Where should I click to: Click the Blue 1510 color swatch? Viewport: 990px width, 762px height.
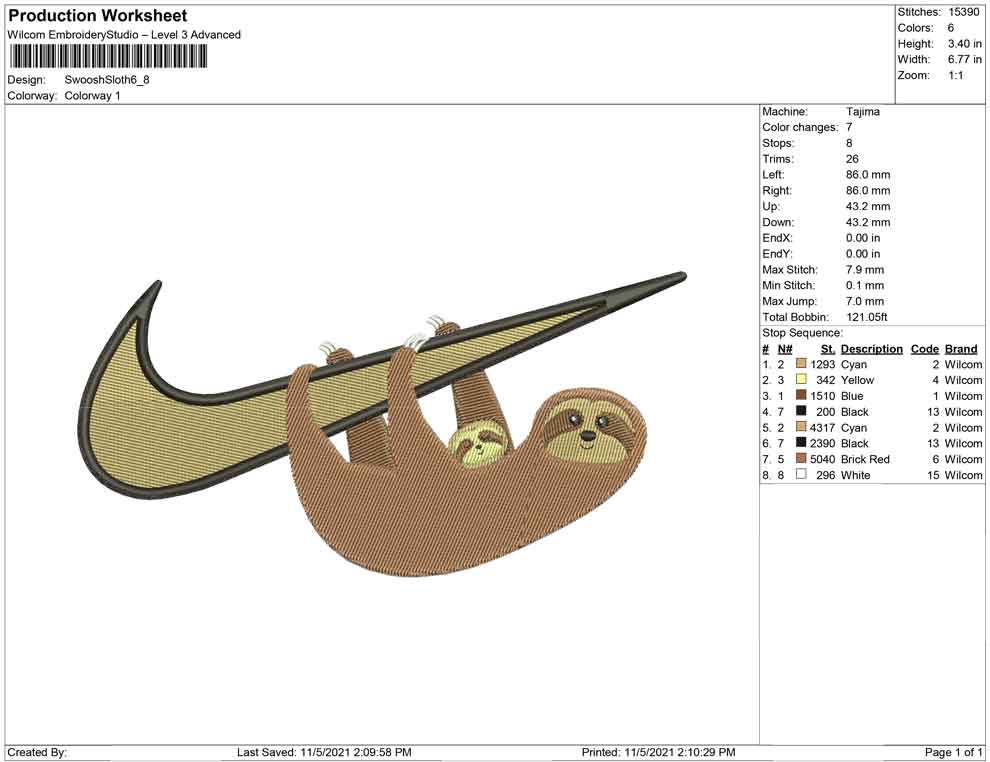click(801, 395)
